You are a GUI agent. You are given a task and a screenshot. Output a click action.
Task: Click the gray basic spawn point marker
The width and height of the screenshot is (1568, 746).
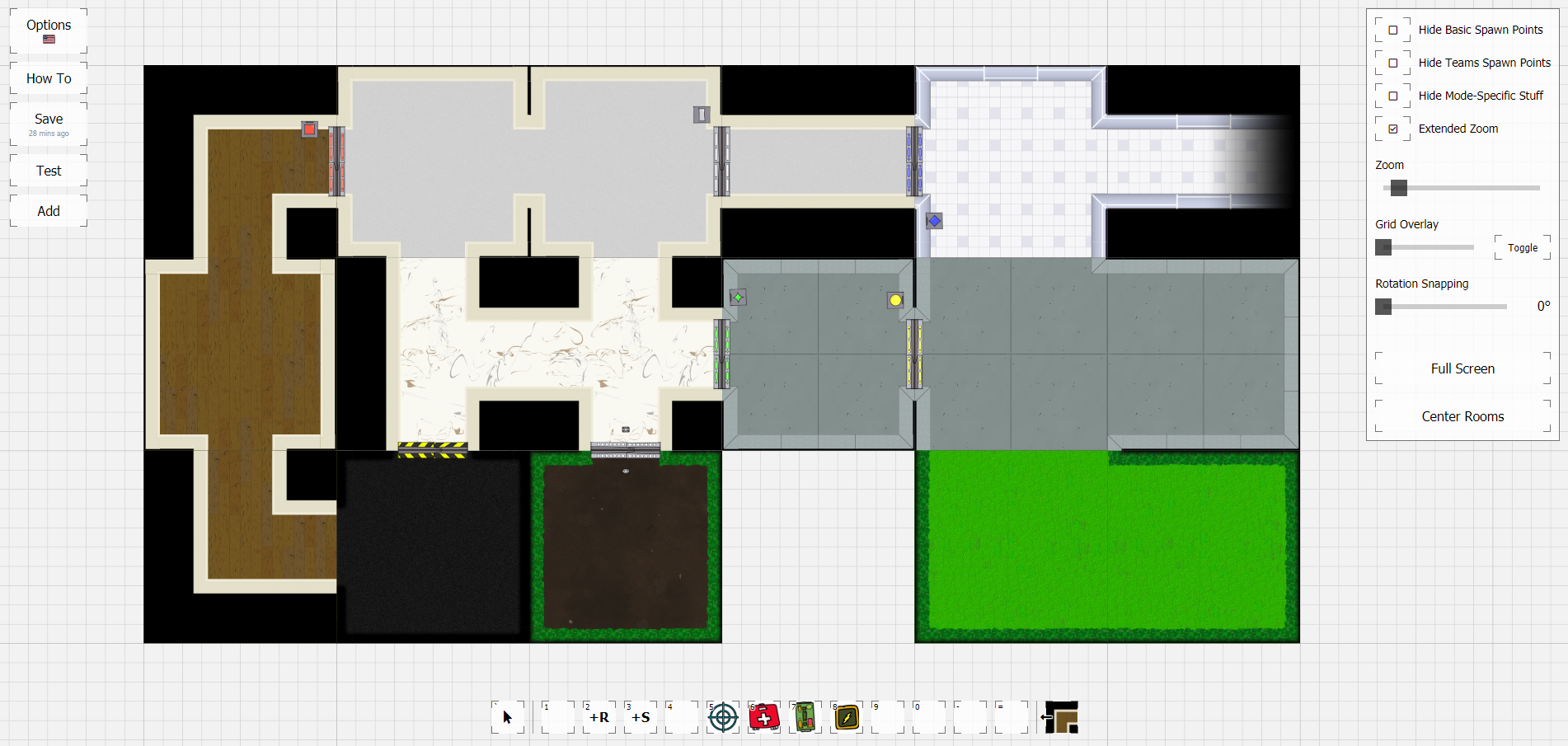tap(702, 115)
